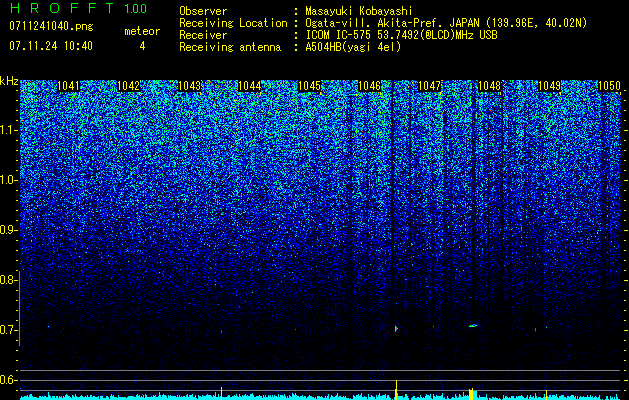This screenshot has width=629, height=400.
Task: Click the HROFFT program title
Action: click(62, 8)
